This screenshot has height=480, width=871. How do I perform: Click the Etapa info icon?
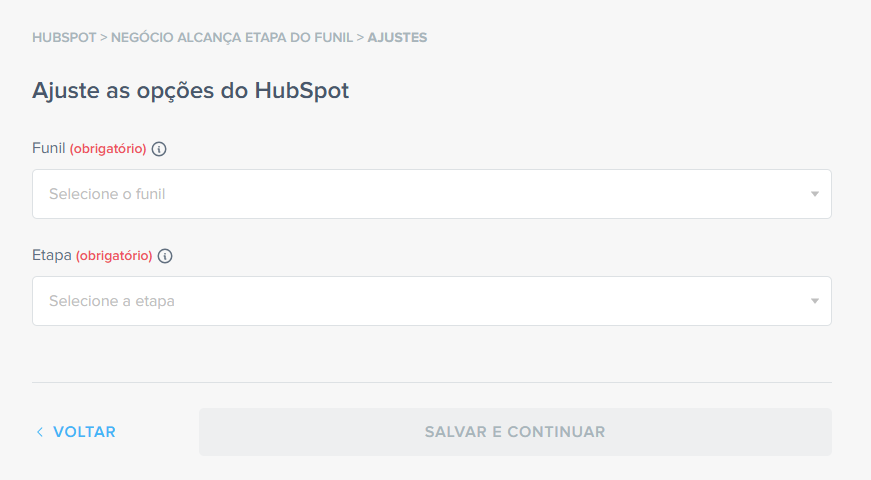[165, 256]
